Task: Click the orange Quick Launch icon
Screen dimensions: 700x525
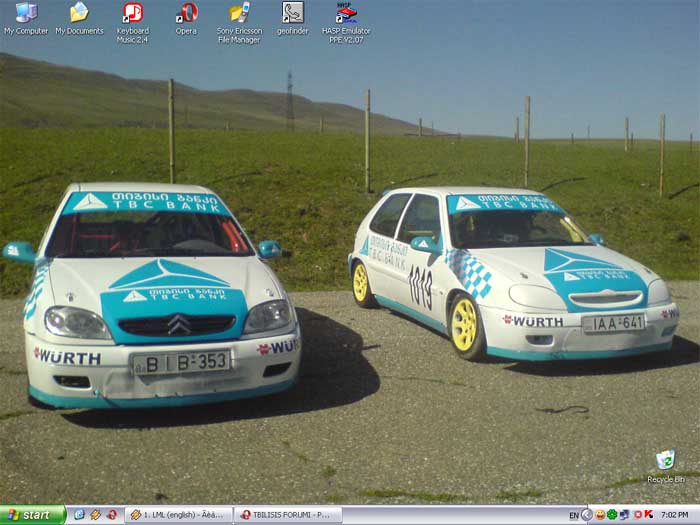Action: 96,515
